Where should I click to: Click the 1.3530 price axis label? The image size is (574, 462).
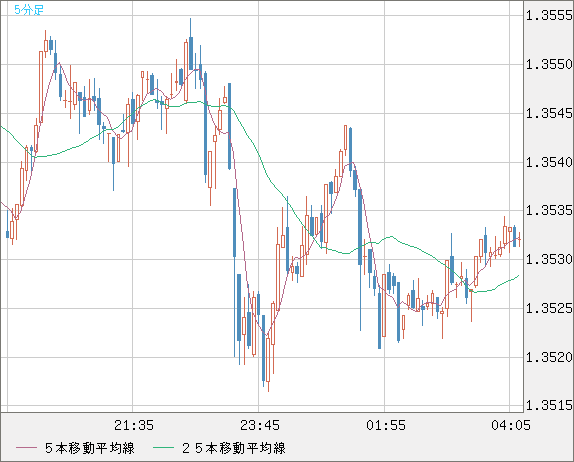point(549,260)
